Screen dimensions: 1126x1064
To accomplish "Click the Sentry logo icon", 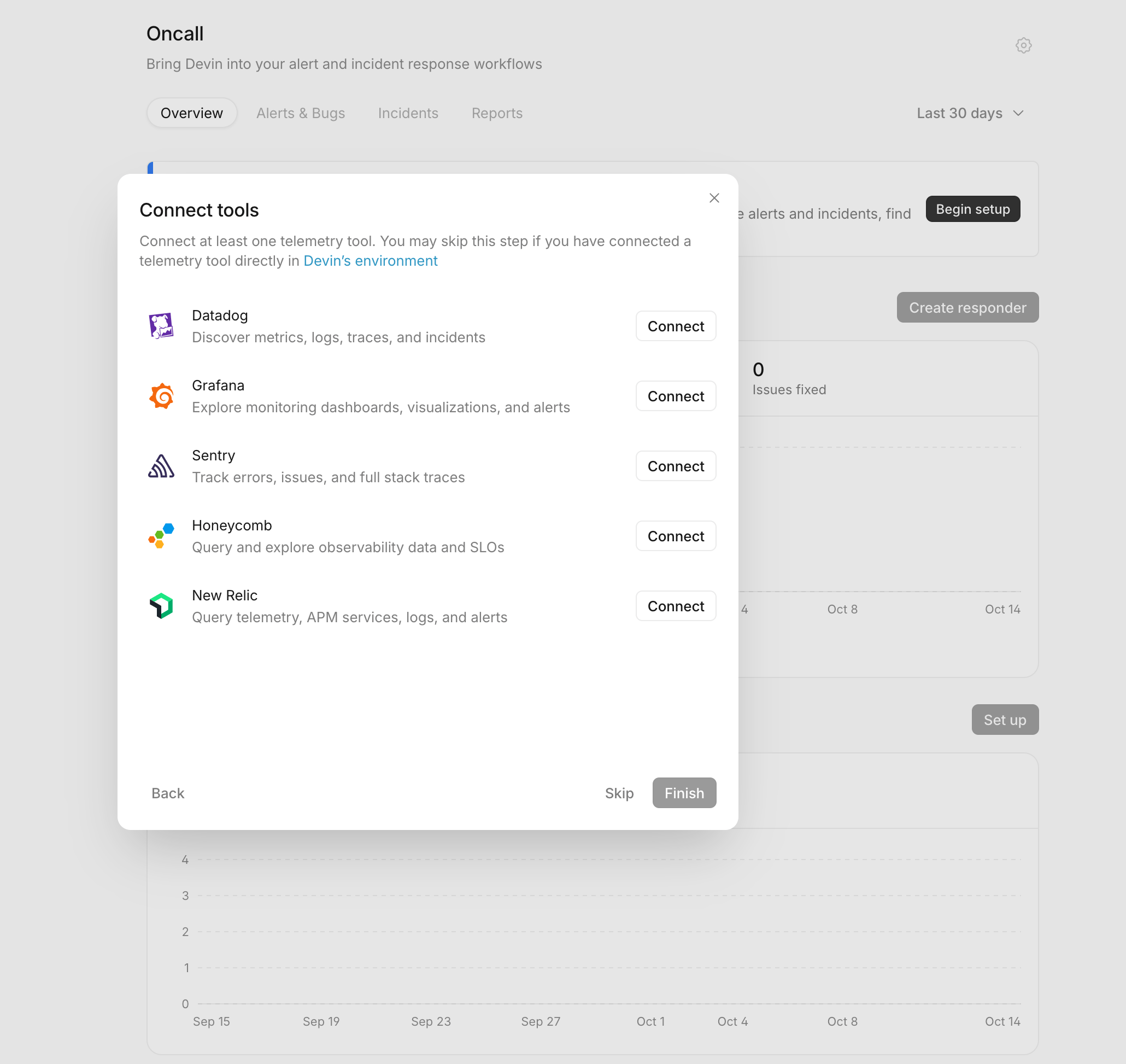I will 161,466.
